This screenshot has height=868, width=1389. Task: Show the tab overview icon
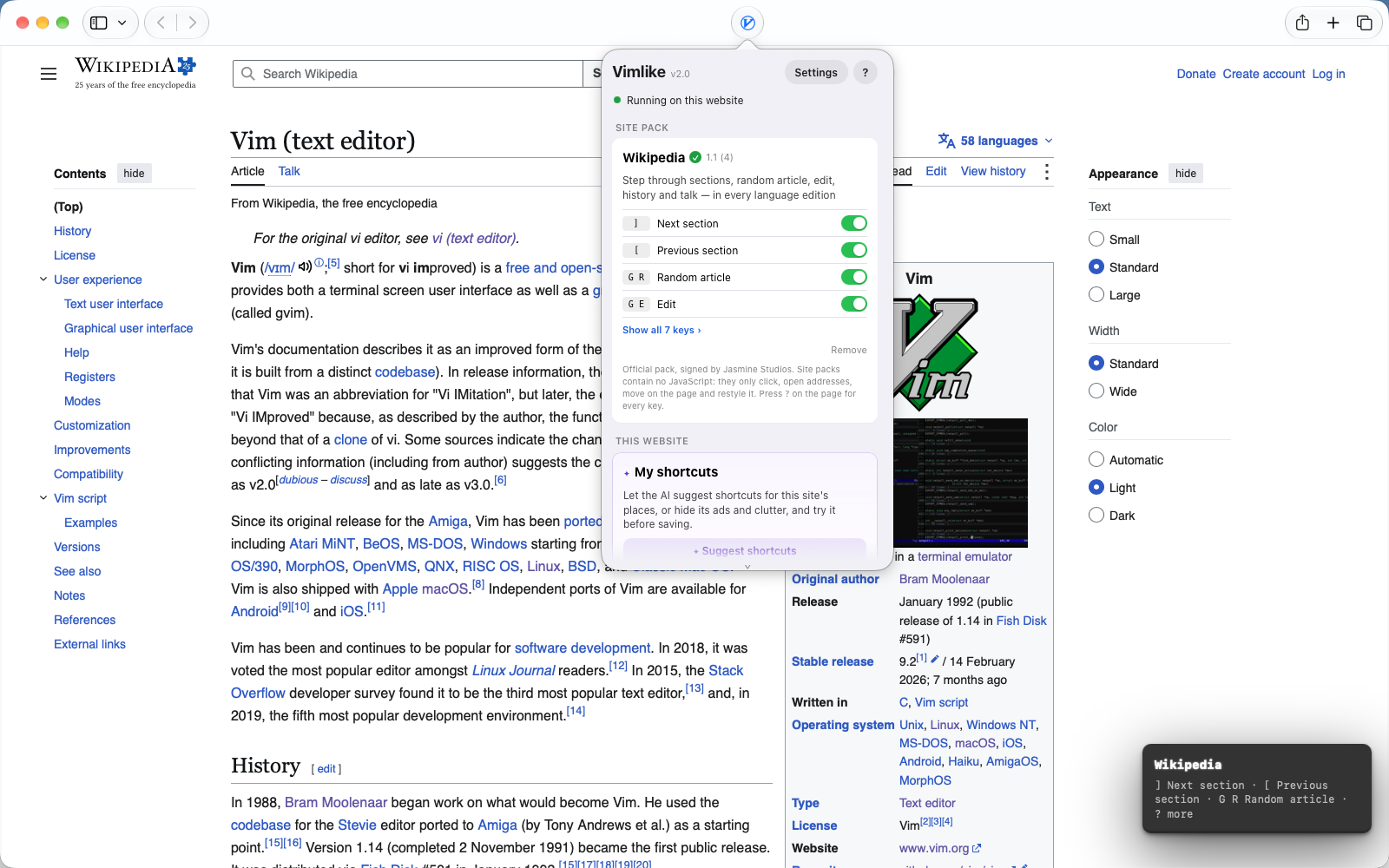(1365, 23)
